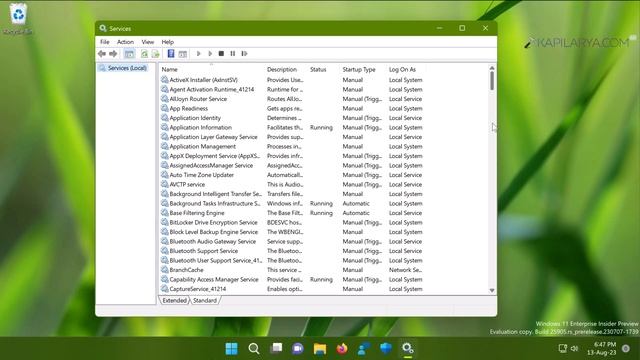Click the Refresh toolbar icon

click(x=144, y=53)
